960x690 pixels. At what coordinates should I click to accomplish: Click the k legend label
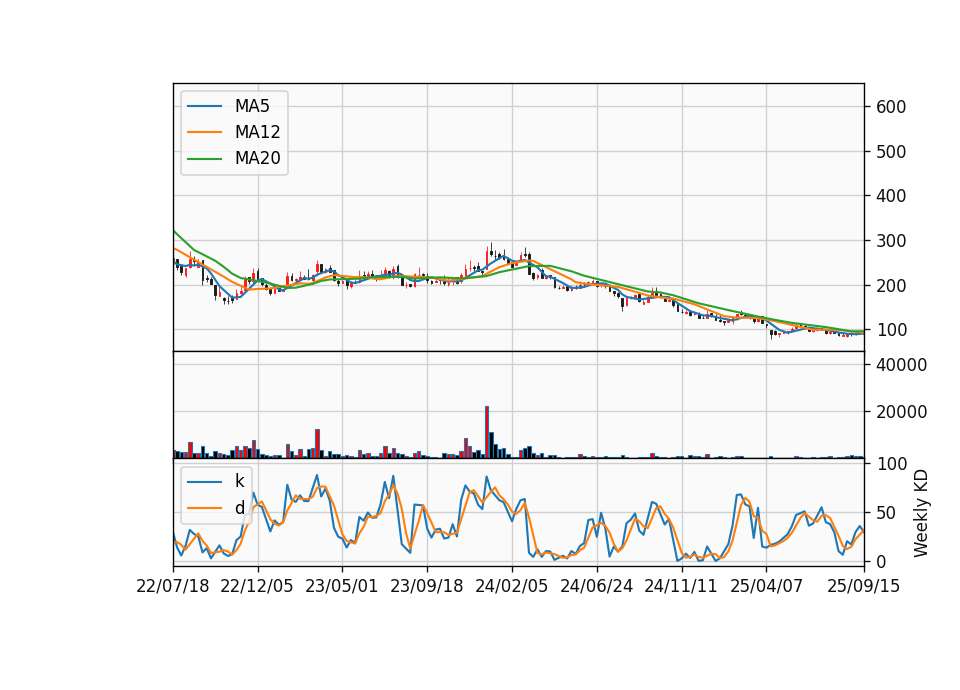[x=239, y=481]
